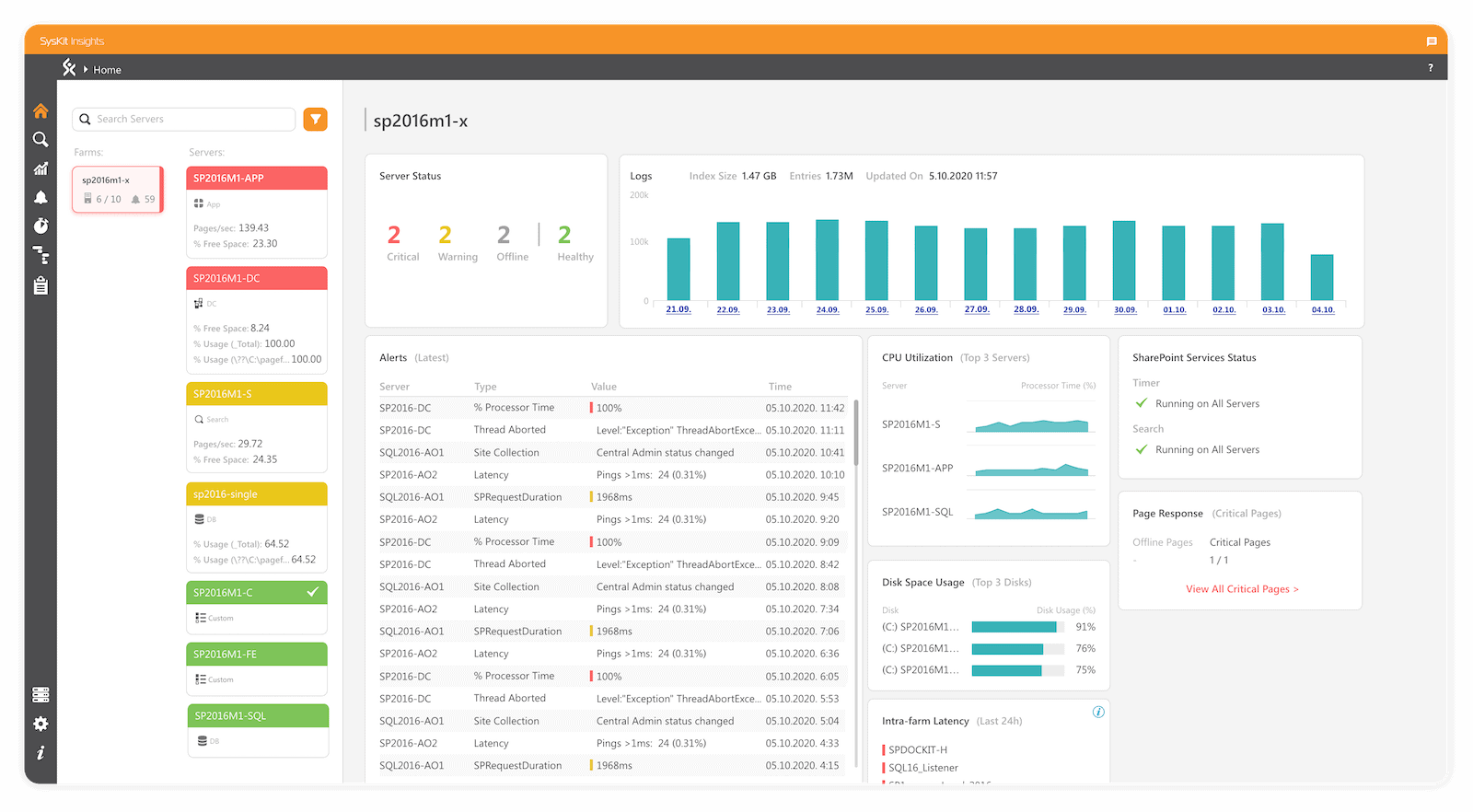This screenshot has width=1473, height=812.
Task: Click the Alerts list scrollbar
Action: click(x=856, y=433)
